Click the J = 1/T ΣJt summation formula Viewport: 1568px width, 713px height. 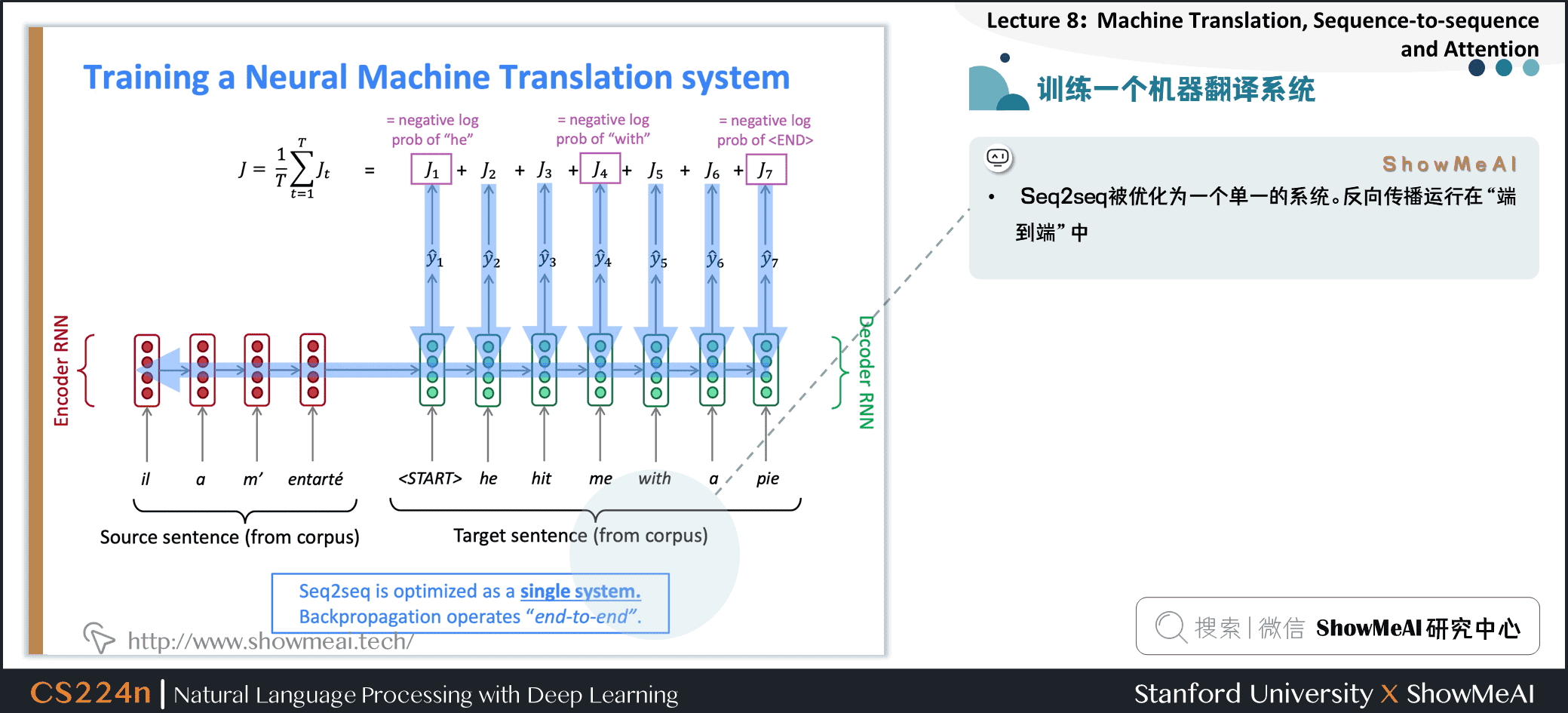[x=285, y=169]
